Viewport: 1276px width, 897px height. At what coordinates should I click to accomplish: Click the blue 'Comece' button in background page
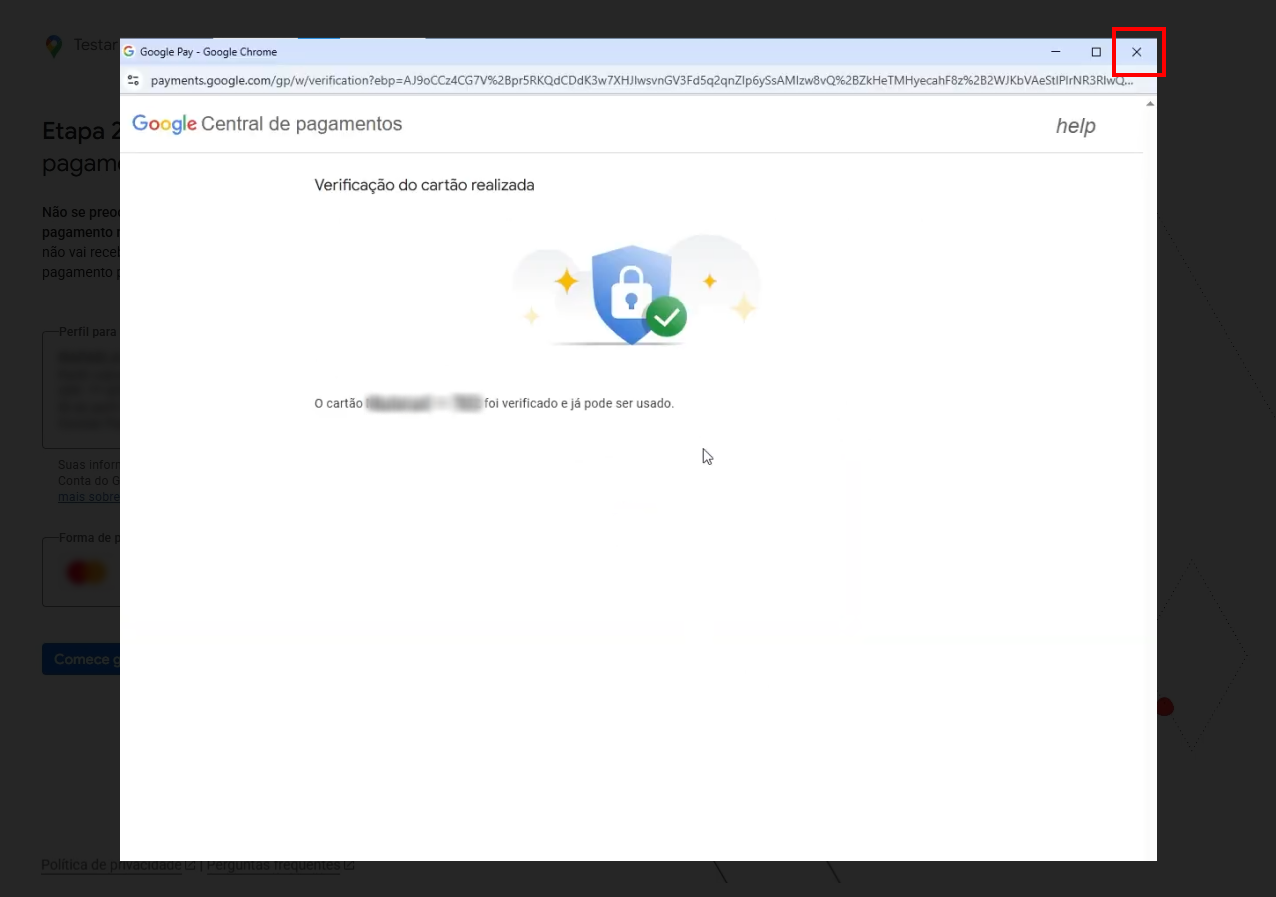tap(82, 659)
